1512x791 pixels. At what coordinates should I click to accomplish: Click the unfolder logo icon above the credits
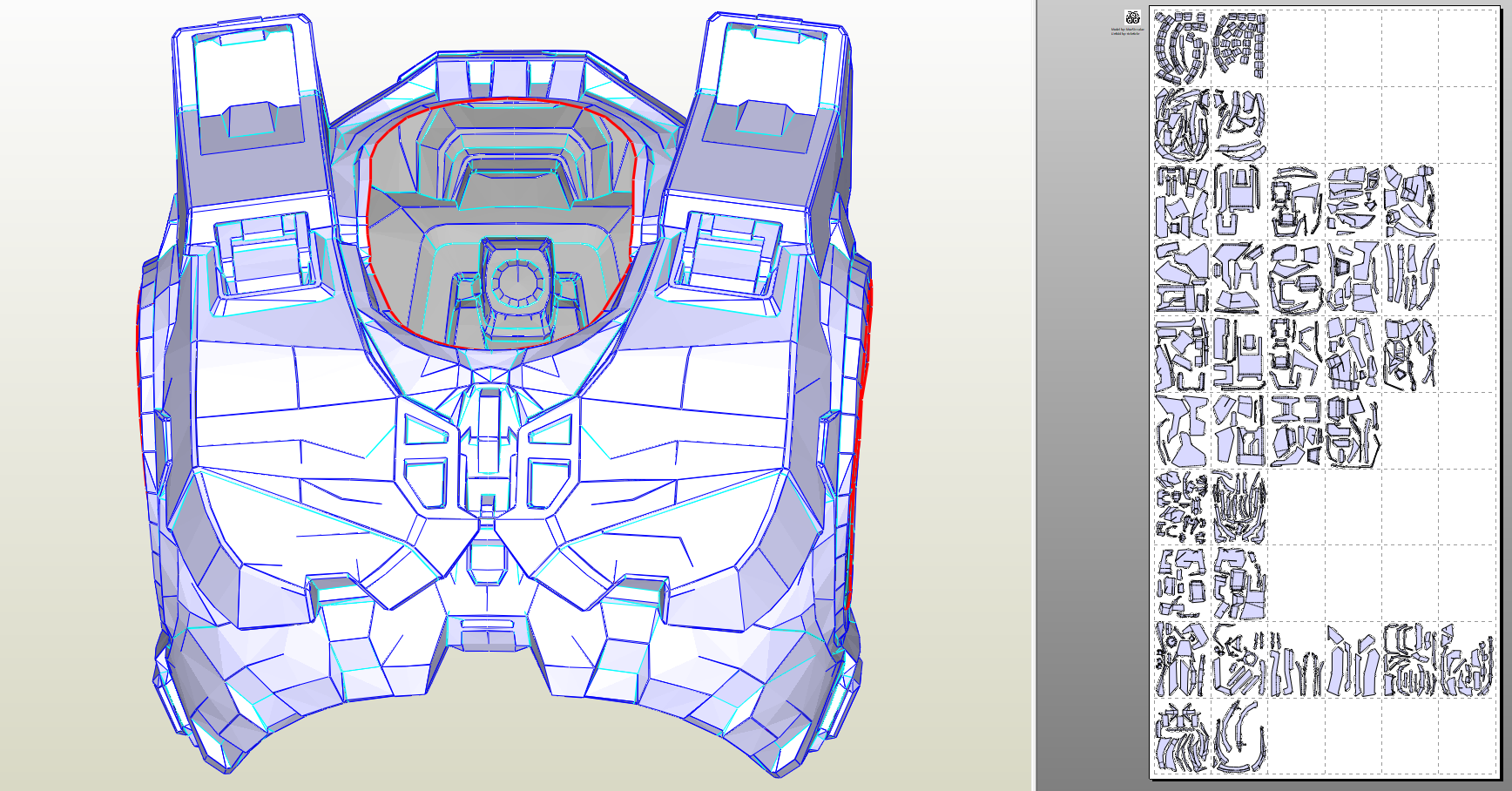click(1132, 17)
